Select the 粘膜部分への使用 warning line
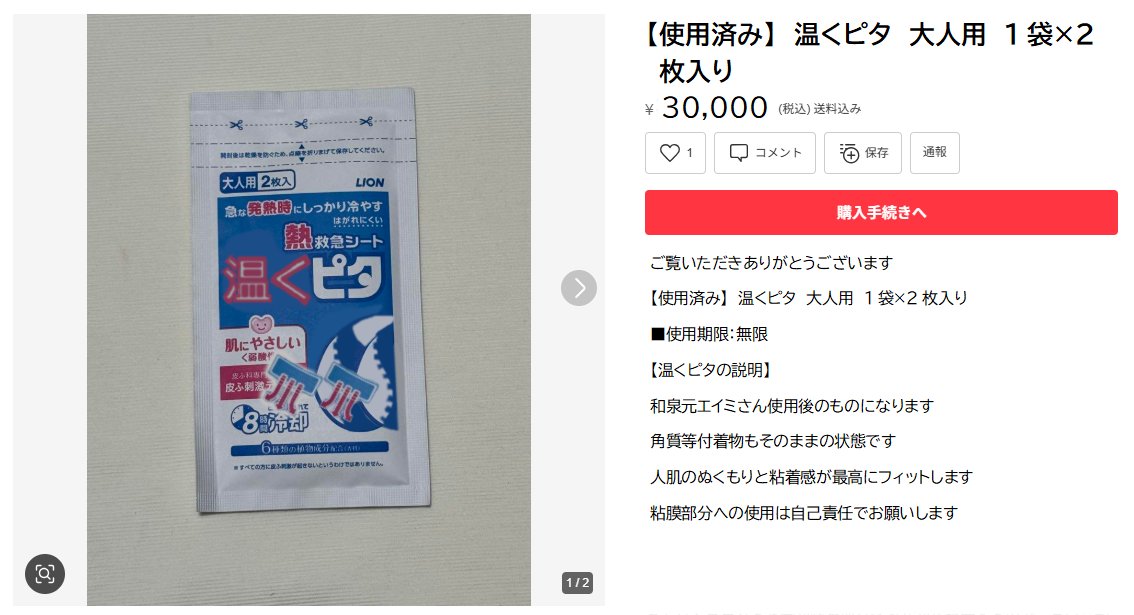Viewport: 1134px width, 615px height. click(x=803, y=513)
